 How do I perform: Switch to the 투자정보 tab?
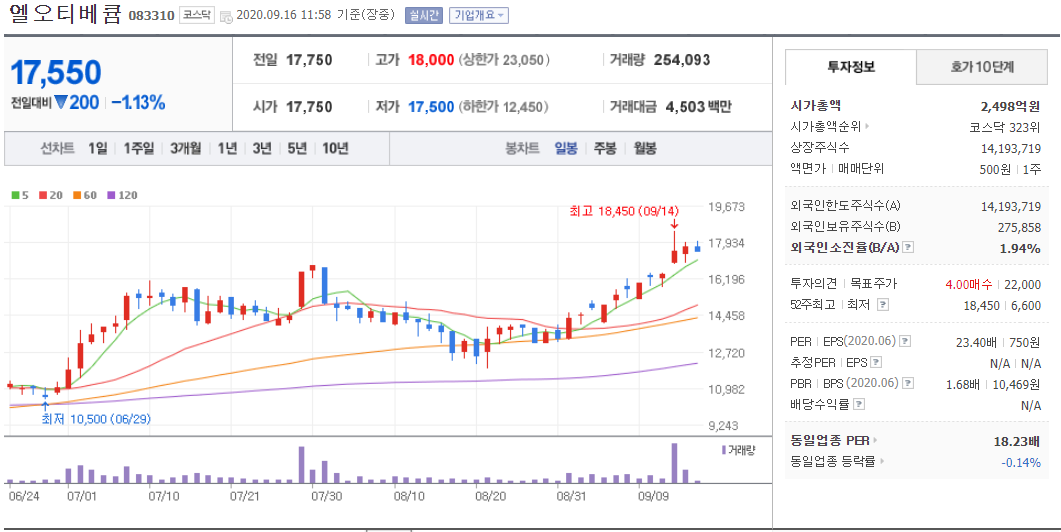point(851,67)
